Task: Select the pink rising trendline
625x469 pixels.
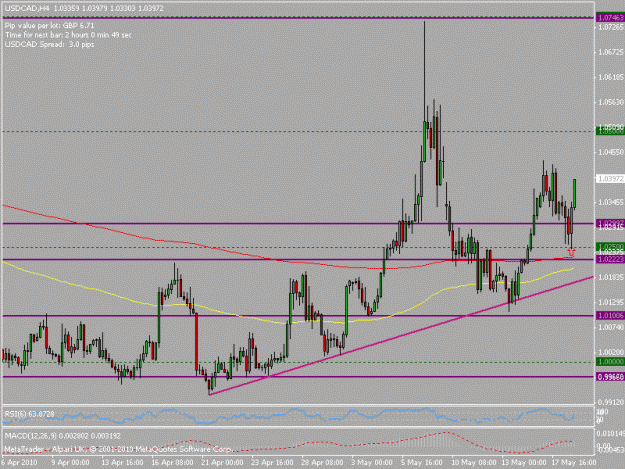Action: coord(401,335)
